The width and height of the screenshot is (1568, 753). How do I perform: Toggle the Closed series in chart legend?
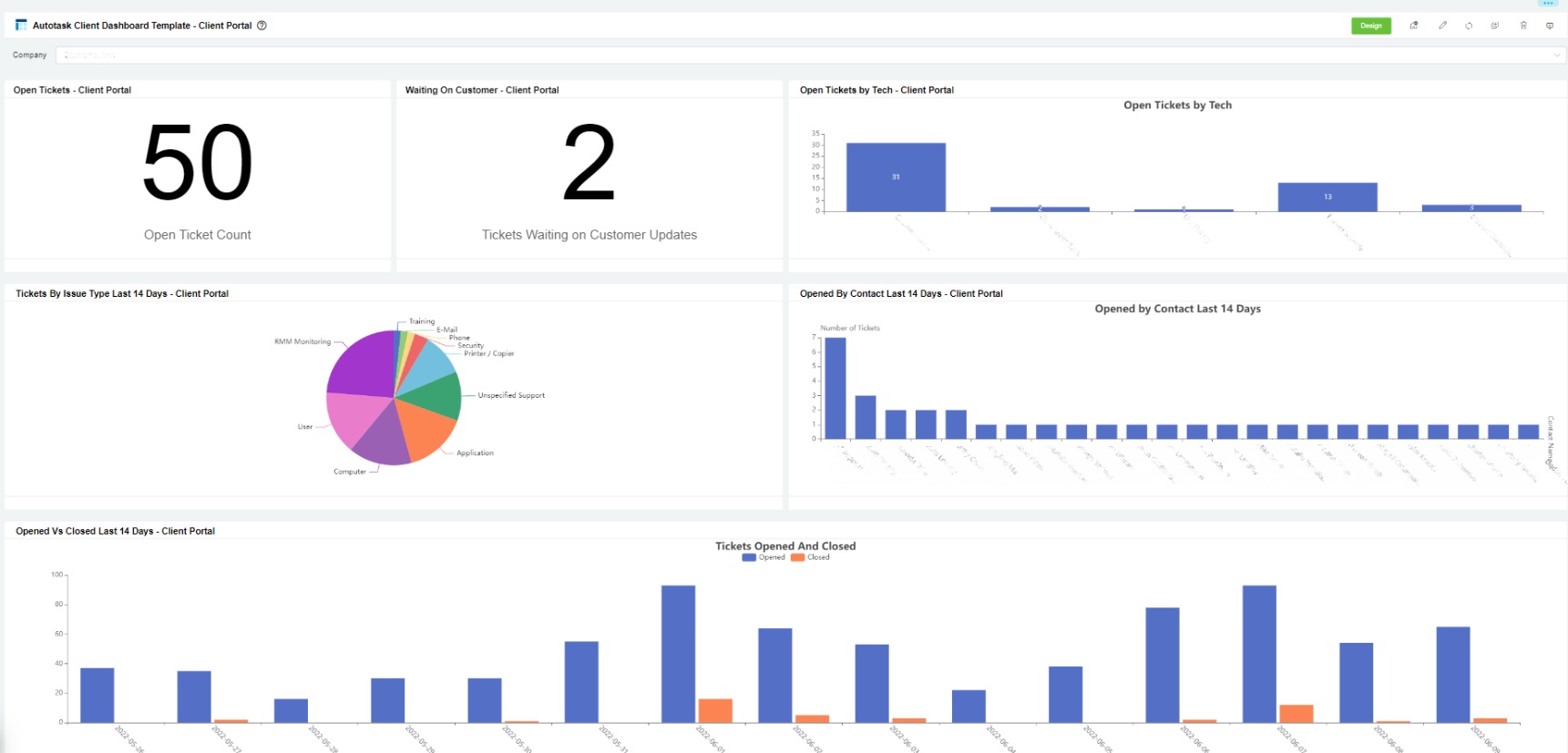(811, 557)
